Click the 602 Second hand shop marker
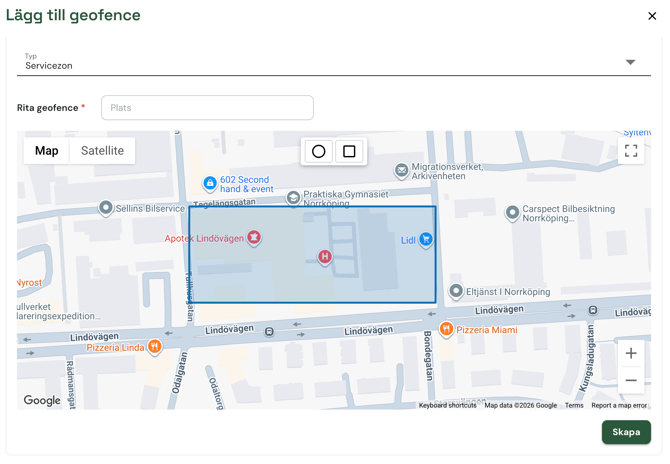The height and width of the screenshot is (464, 670). coord(209,183)
